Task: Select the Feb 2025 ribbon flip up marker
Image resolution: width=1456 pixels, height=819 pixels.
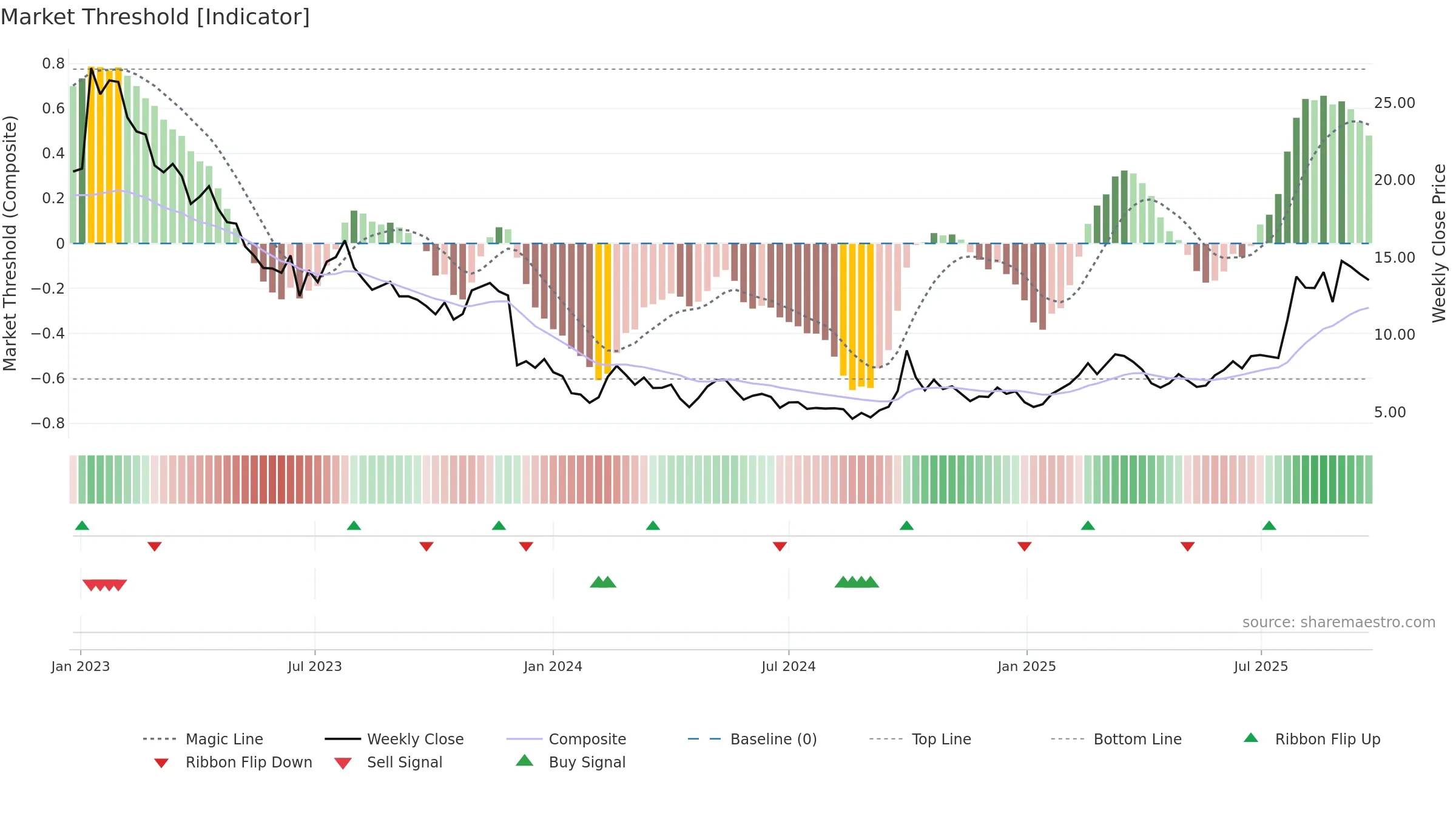Action: [1088, 525]
